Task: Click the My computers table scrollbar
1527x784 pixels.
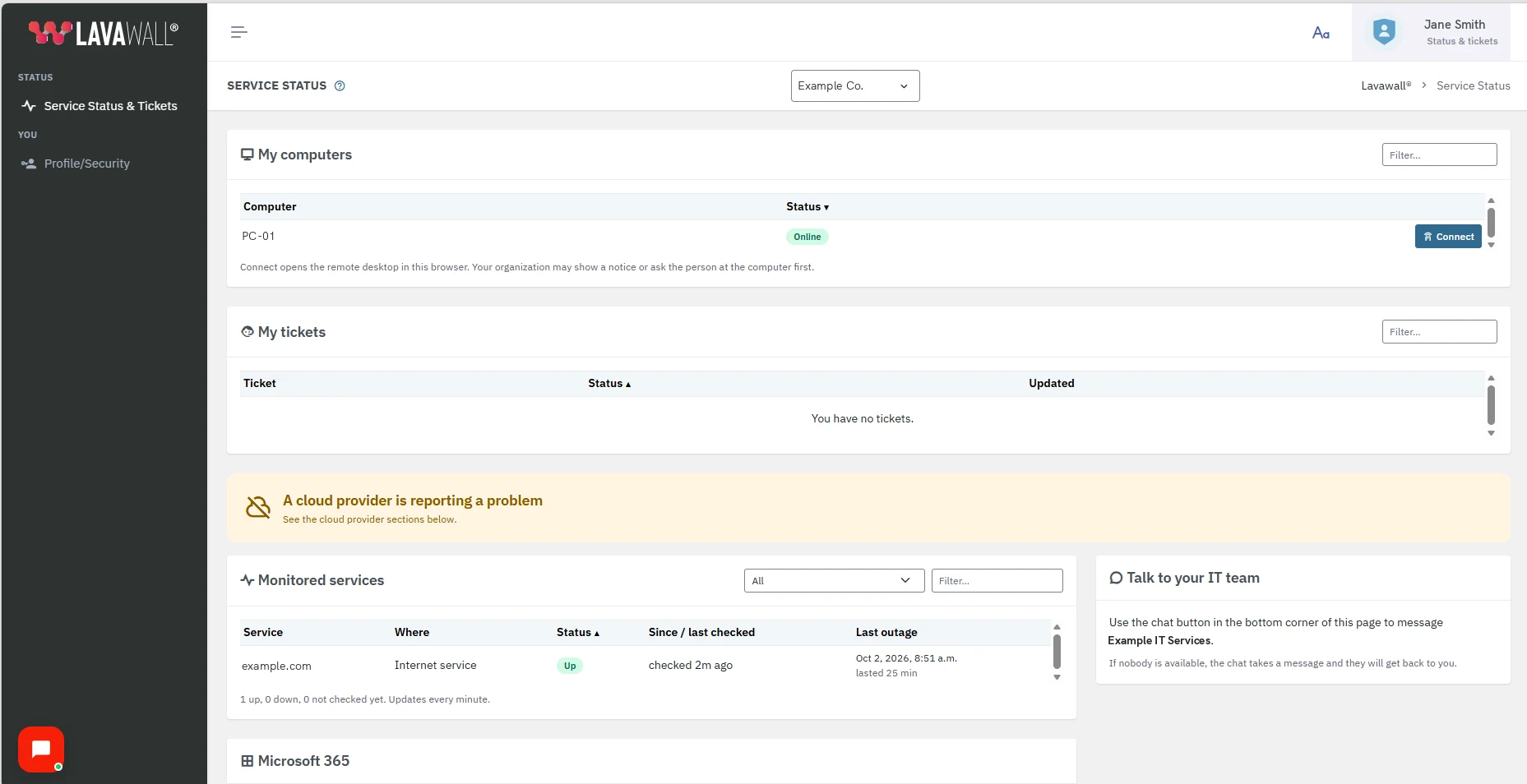Action: (1491, 223)
